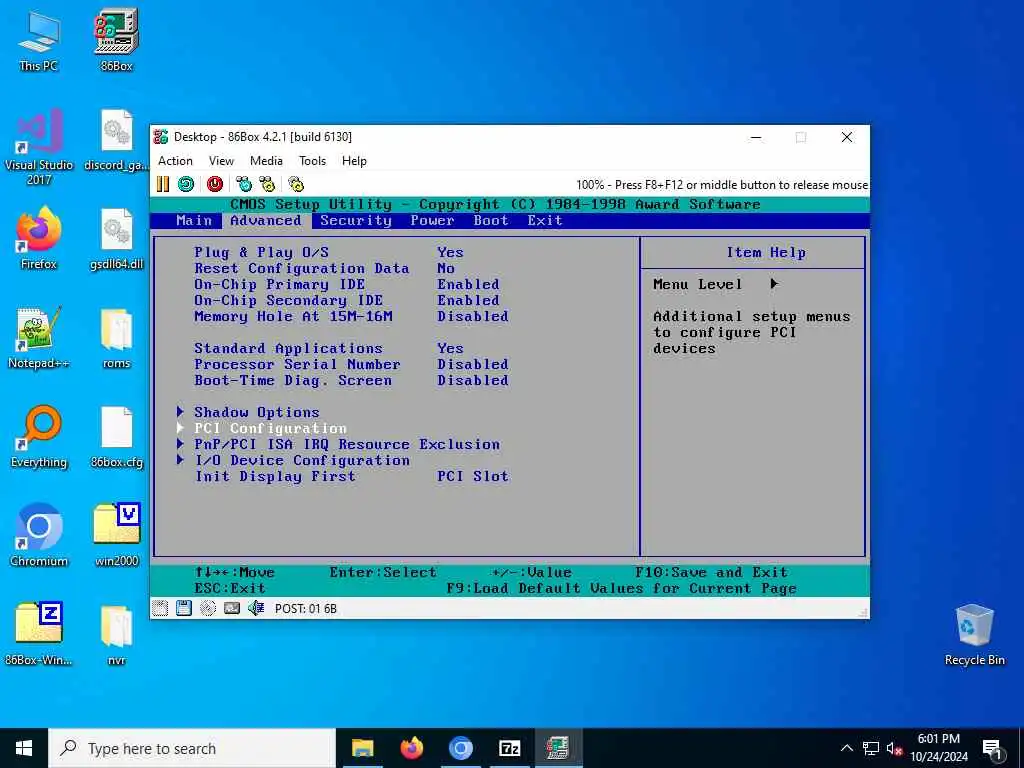Select the Everything search desktop icon

(x=39, y=437)
